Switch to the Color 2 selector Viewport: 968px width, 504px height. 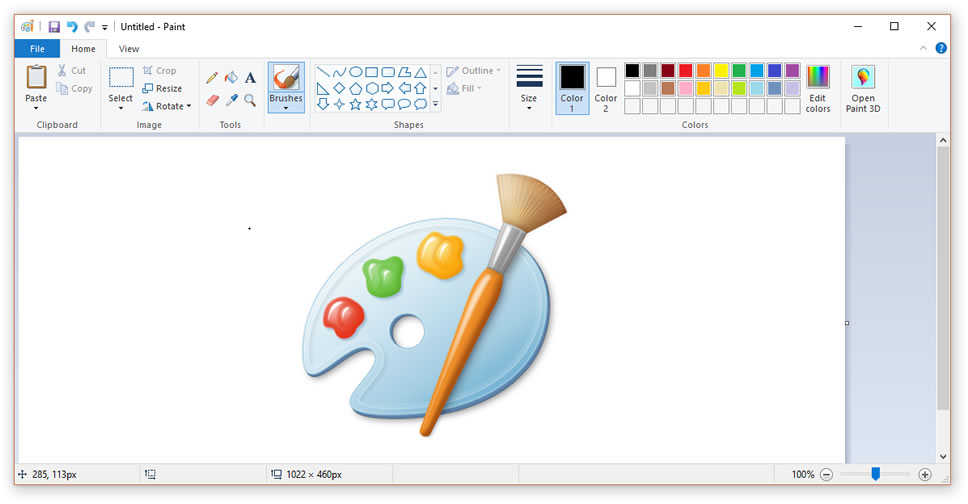tap(606, 87)
